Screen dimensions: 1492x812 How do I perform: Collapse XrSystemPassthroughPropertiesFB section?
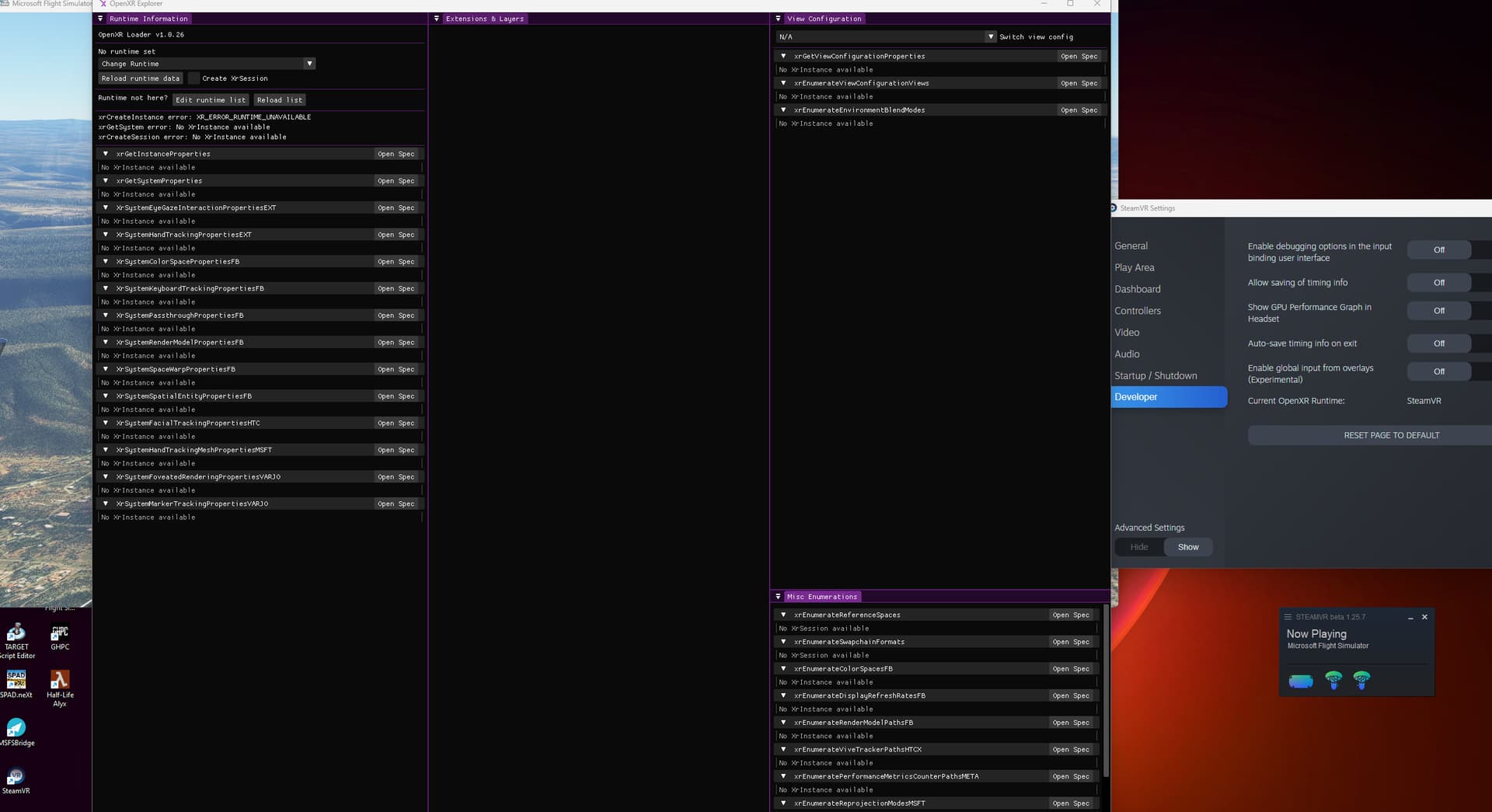[106, 315]
